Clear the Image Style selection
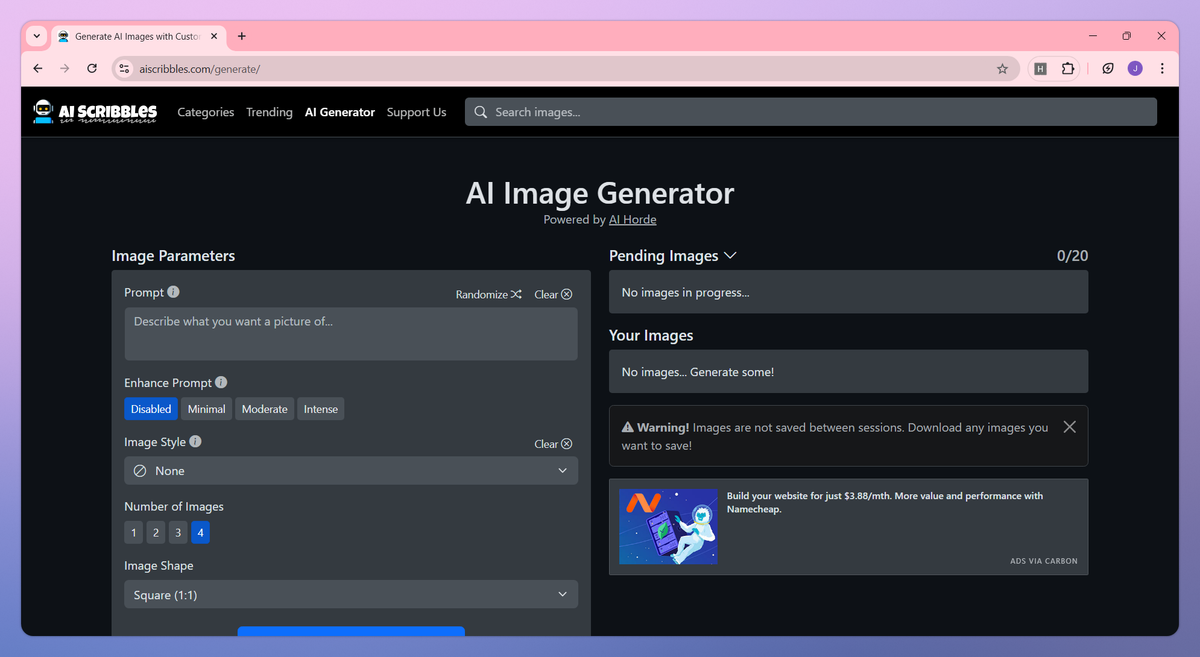 (x=553, y=444)
